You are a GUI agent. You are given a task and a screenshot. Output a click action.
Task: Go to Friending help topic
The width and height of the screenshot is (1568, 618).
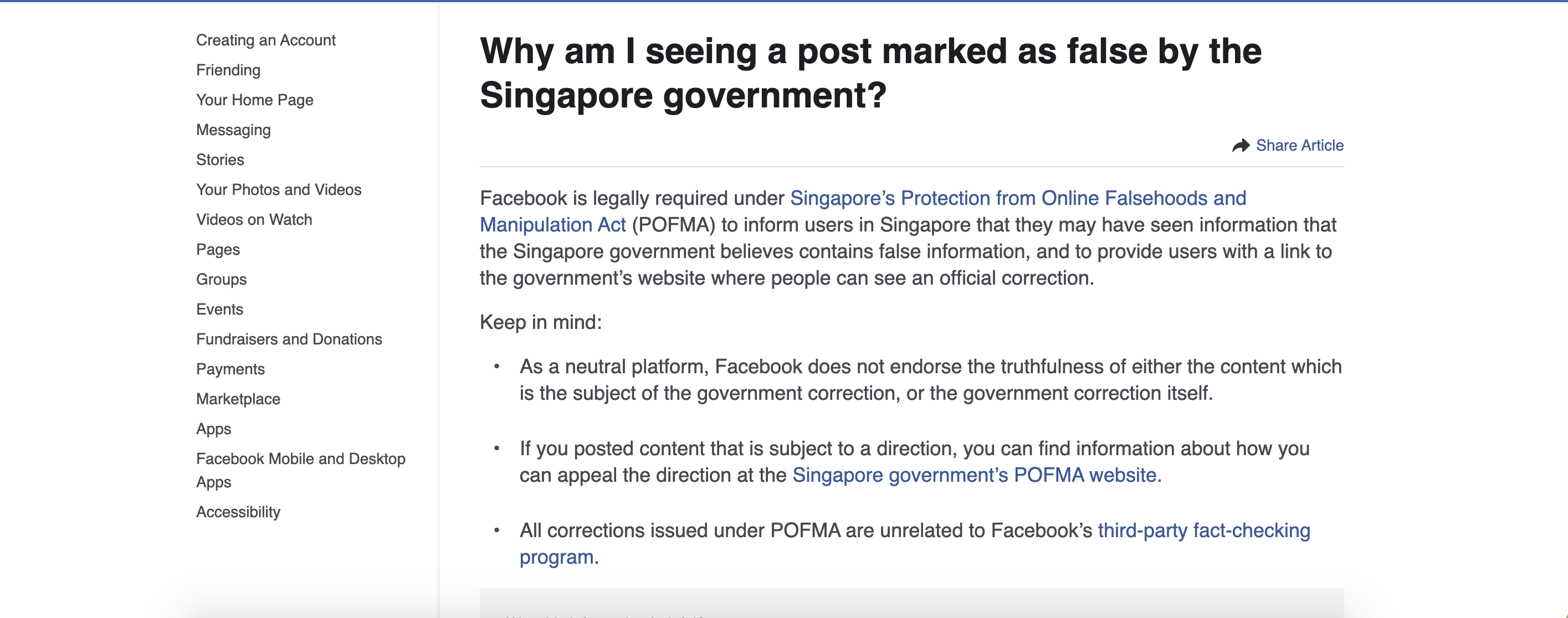pyautogui.click(x=228, y=70)
